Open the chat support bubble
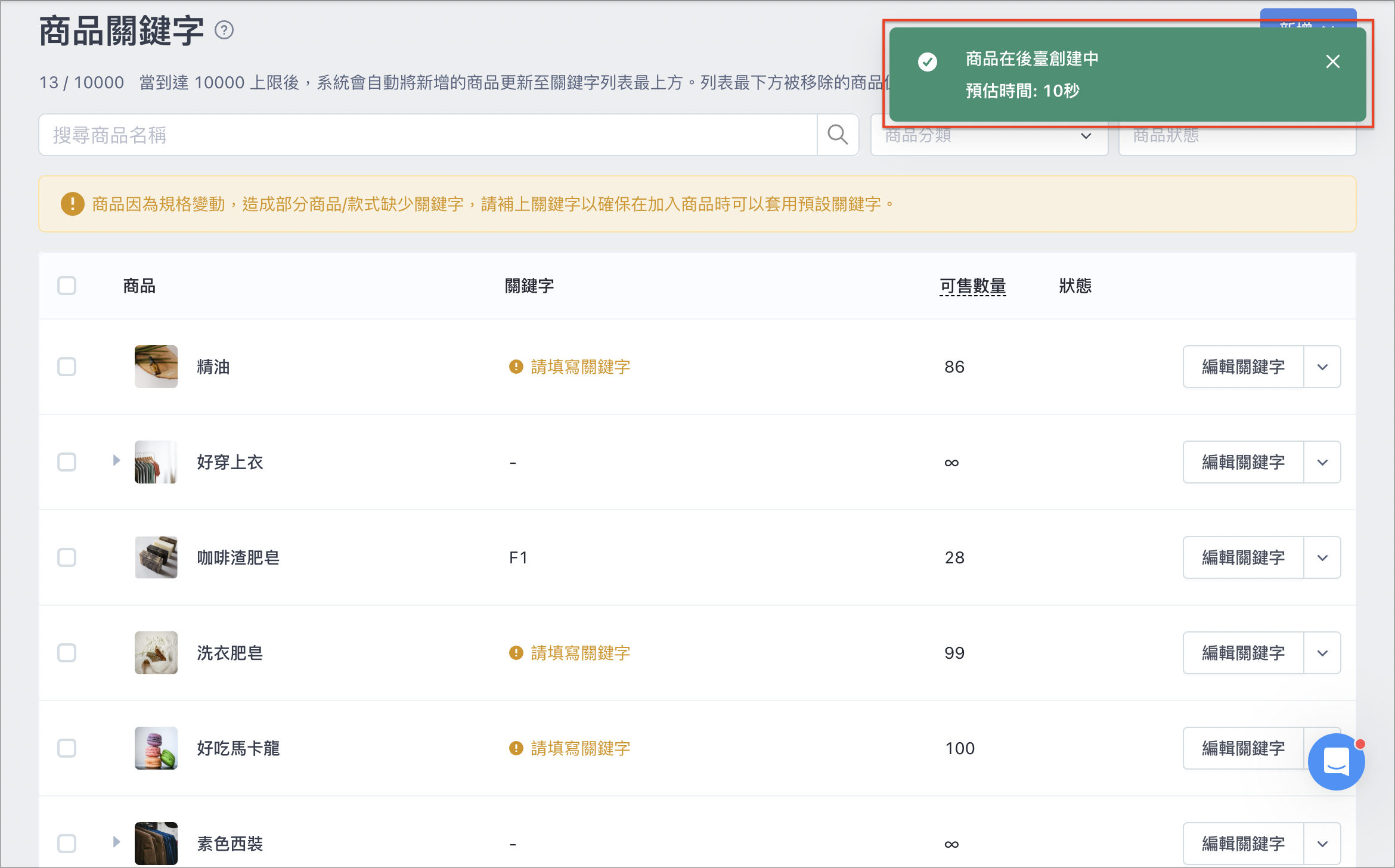1395x868 pixels. 1336,762
